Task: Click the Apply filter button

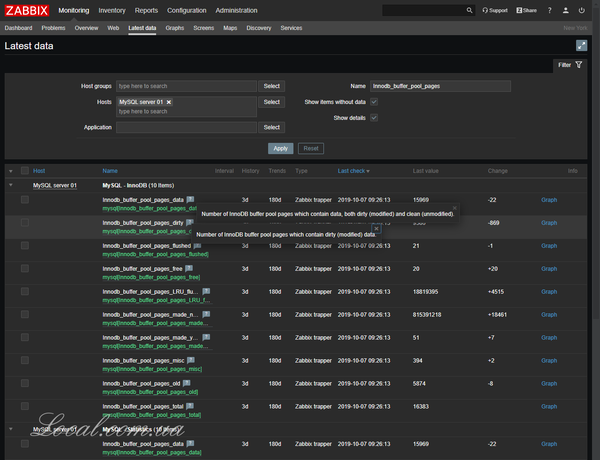Action: [280, 148]
